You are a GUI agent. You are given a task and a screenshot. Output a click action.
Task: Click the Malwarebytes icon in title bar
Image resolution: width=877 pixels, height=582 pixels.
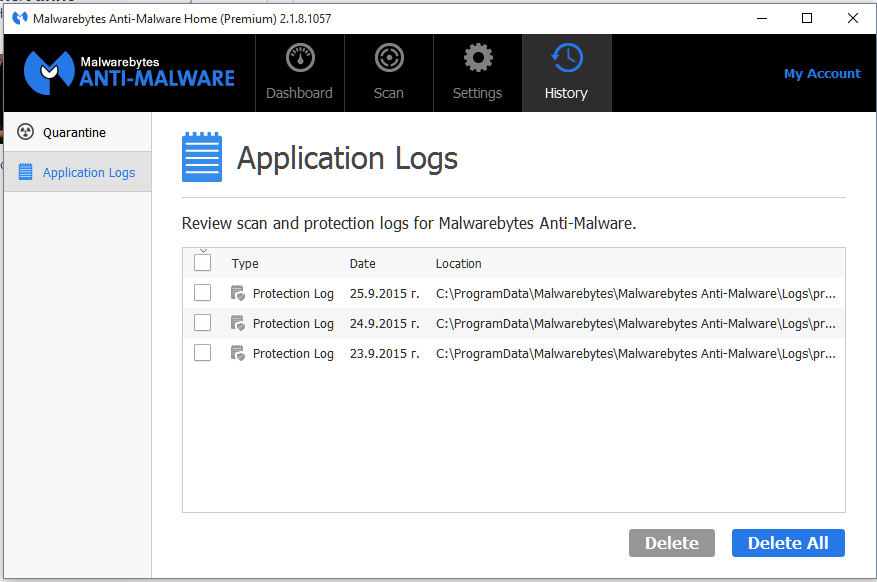20,18
